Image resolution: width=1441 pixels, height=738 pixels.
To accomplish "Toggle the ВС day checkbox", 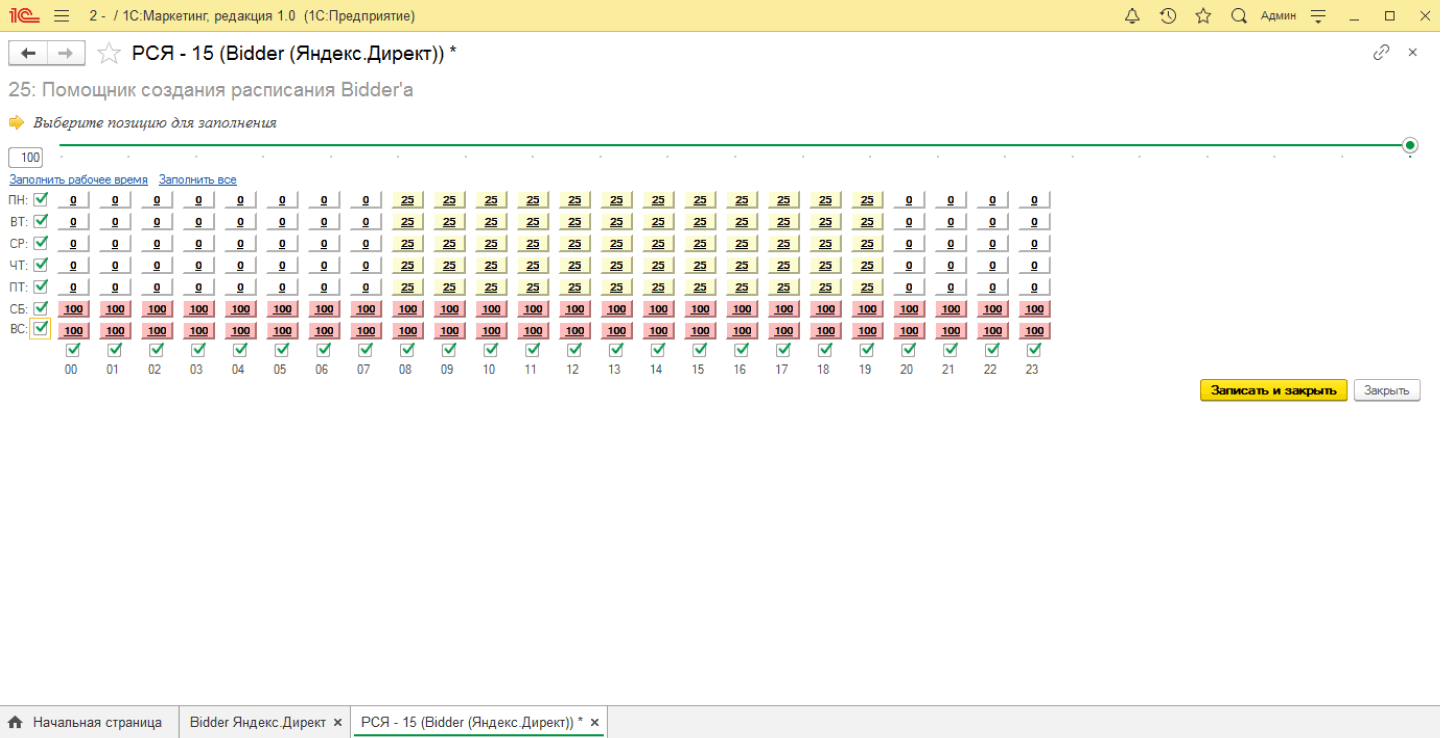I will point(41,328).
